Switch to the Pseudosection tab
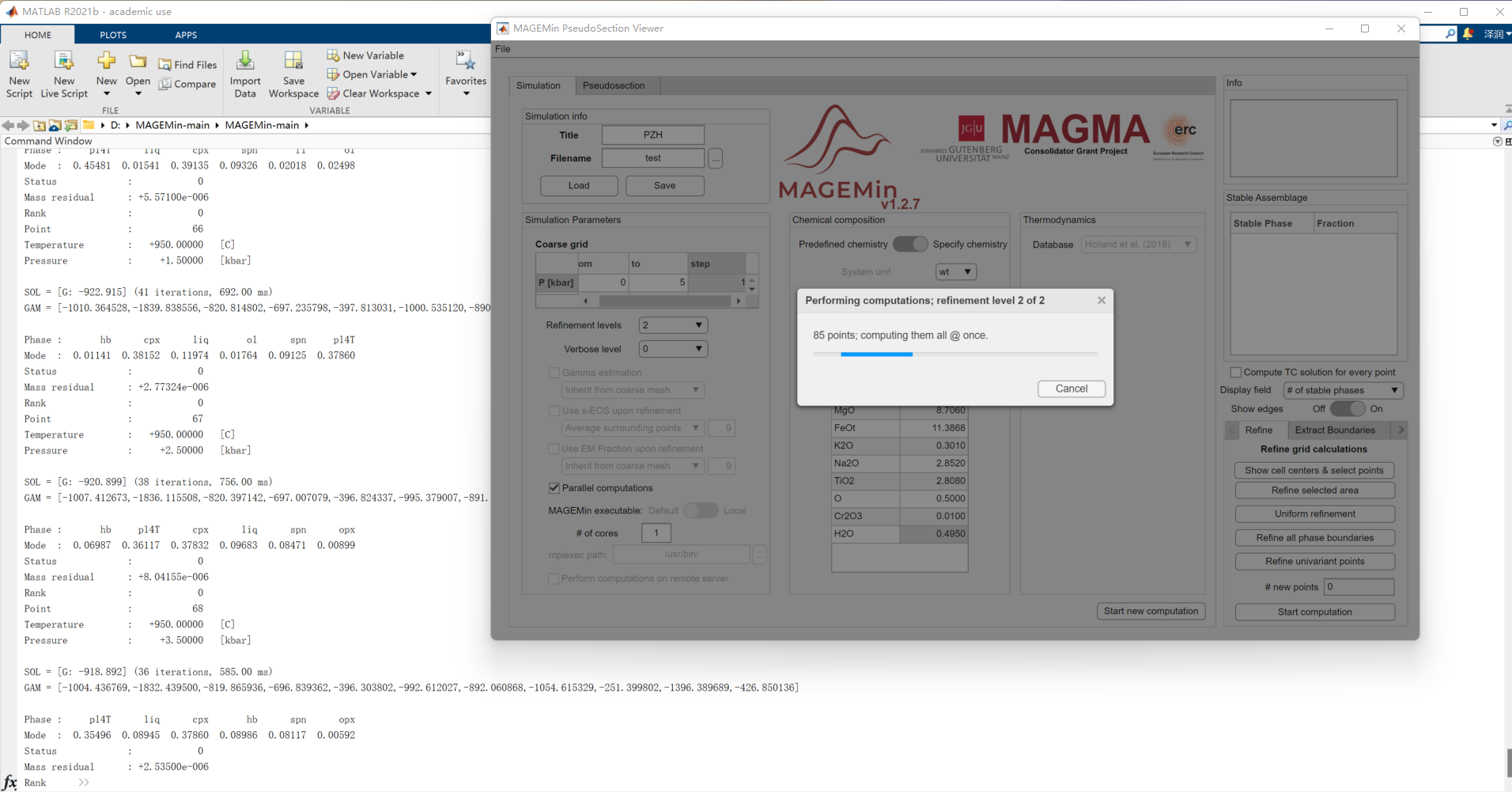1512x792 pixels. (614, 85)
